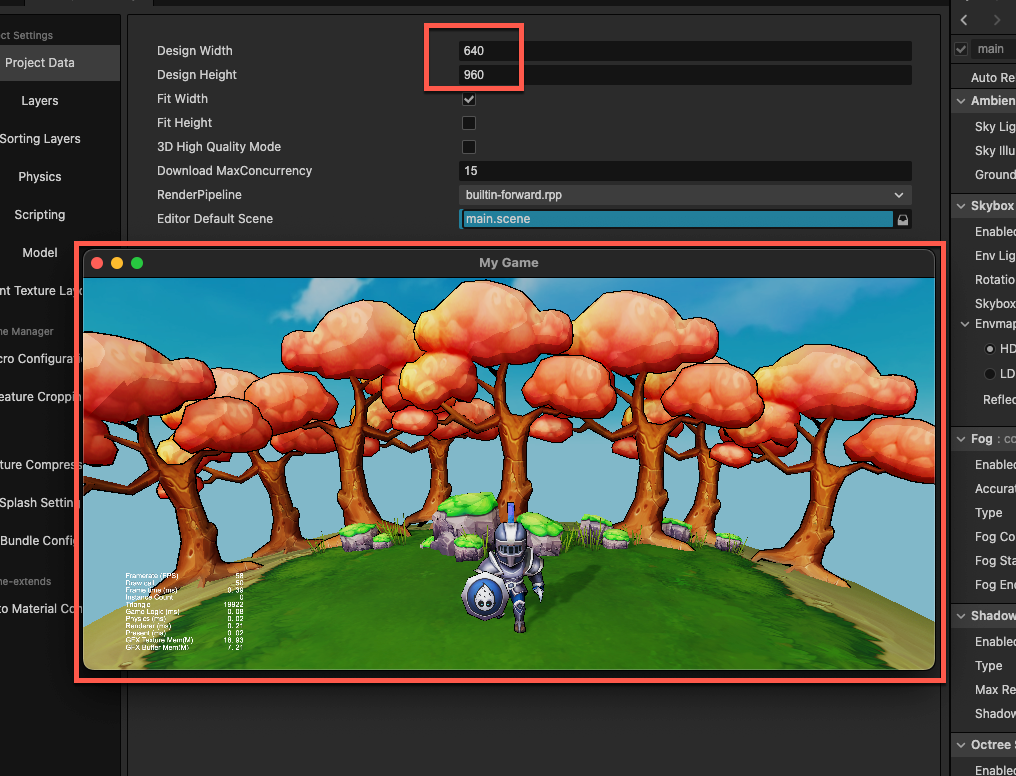Screen dimensions: 1016x776
Task: Click the Design Width label
Action: click(194, 51)
